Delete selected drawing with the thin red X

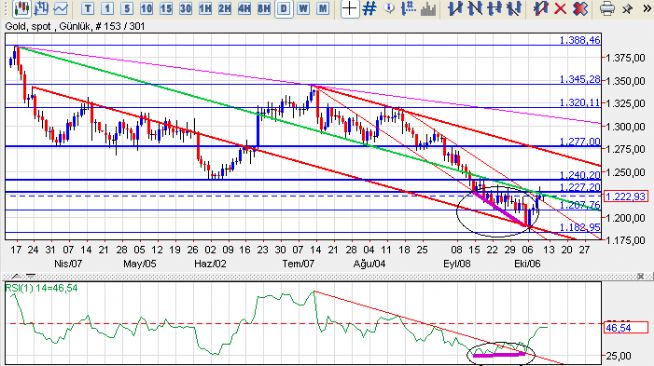pos(561,9)
